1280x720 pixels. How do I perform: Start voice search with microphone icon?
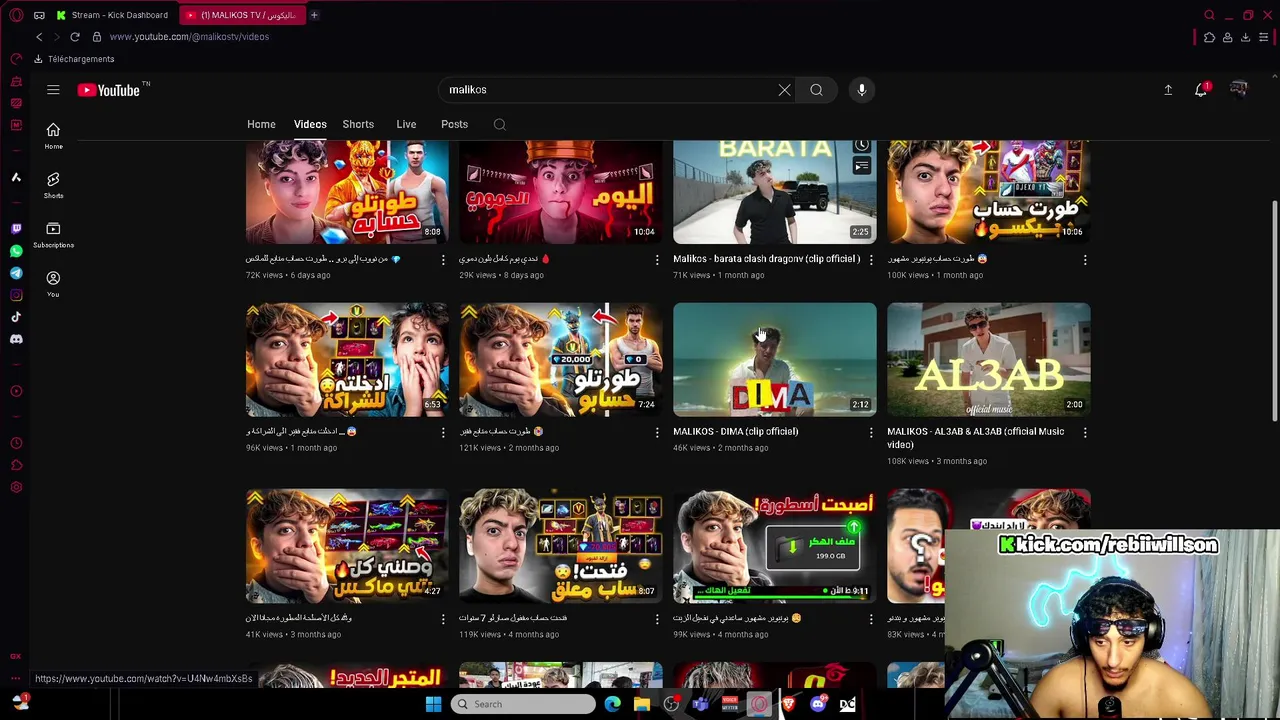click(862, 90)
